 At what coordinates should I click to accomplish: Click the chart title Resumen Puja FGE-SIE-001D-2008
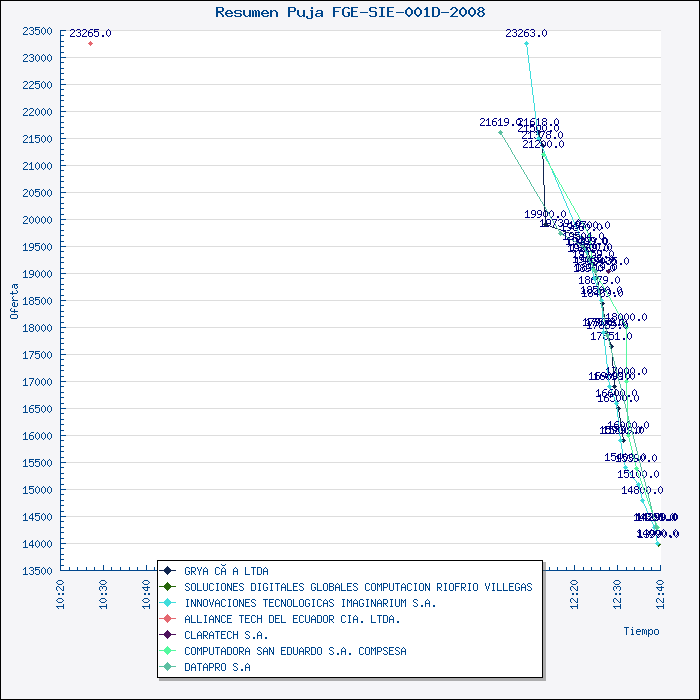click(350, 12)
